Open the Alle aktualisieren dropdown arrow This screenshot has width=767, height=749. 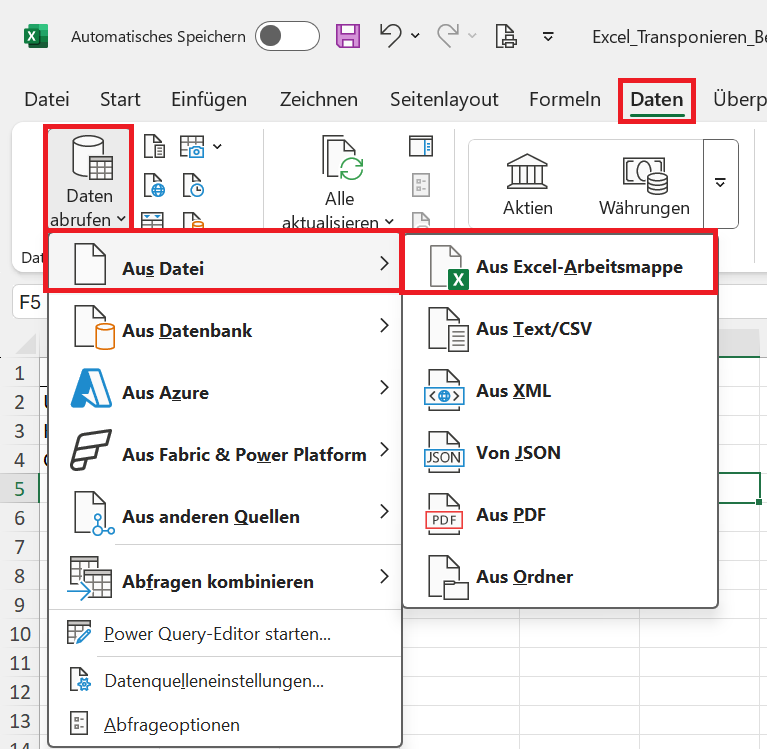point(389,222)
